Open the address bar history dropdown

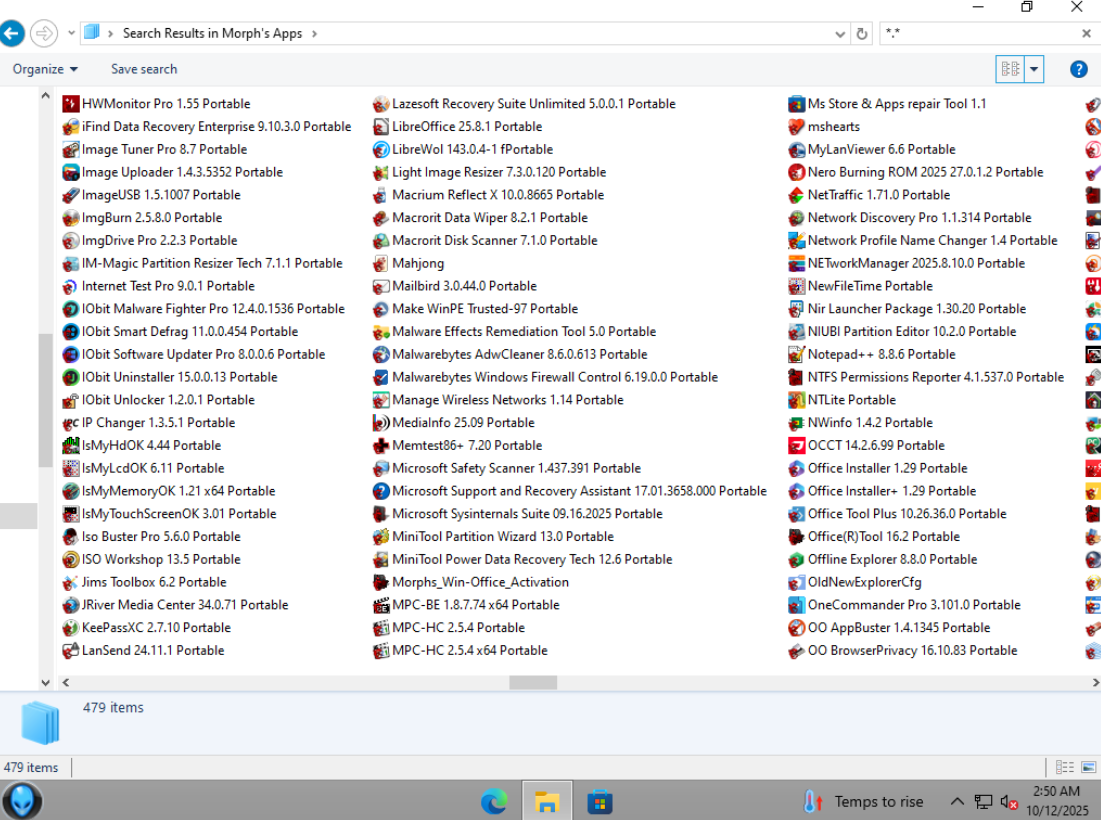tap(839, 34)
